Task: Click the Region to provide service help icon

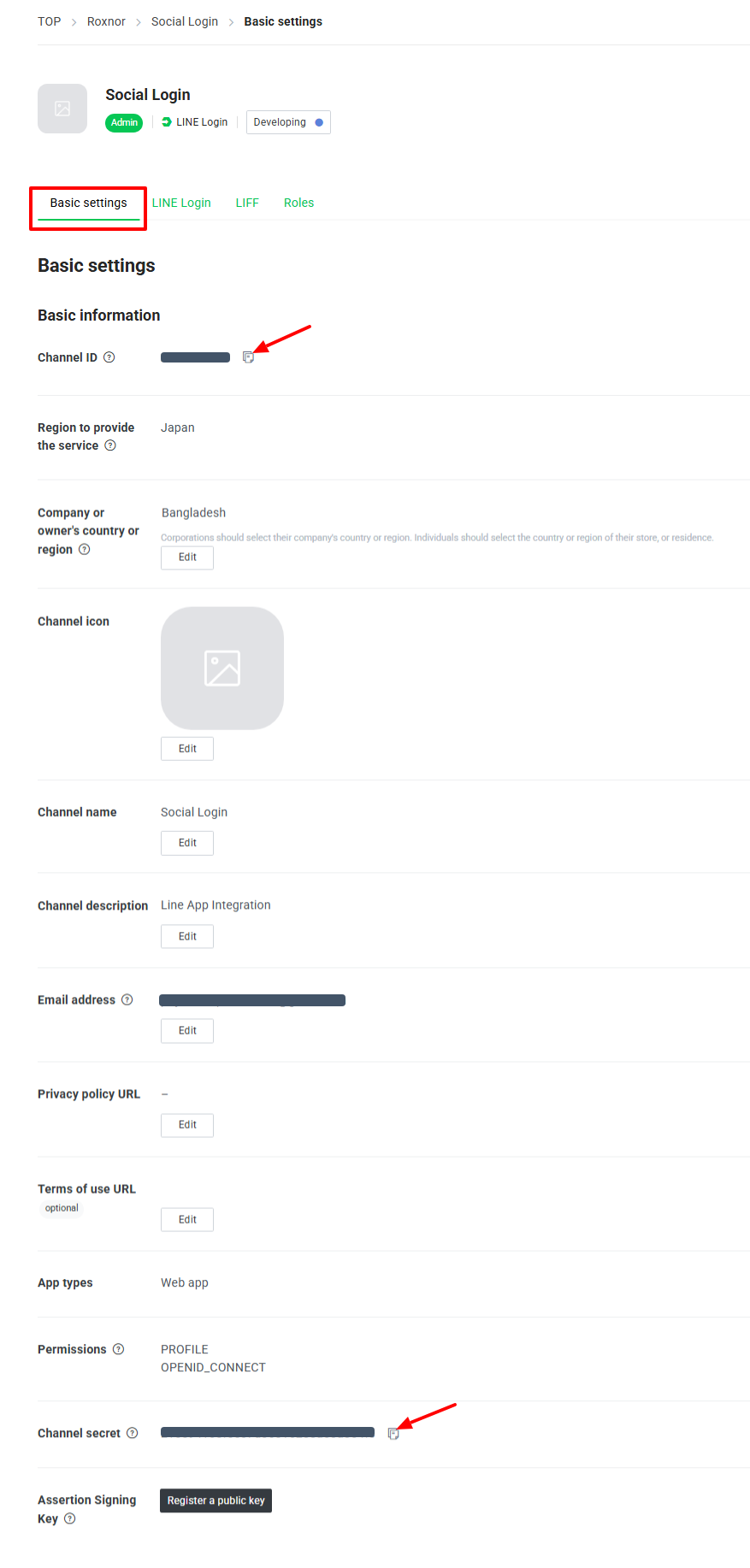Action: click(110, 445)
